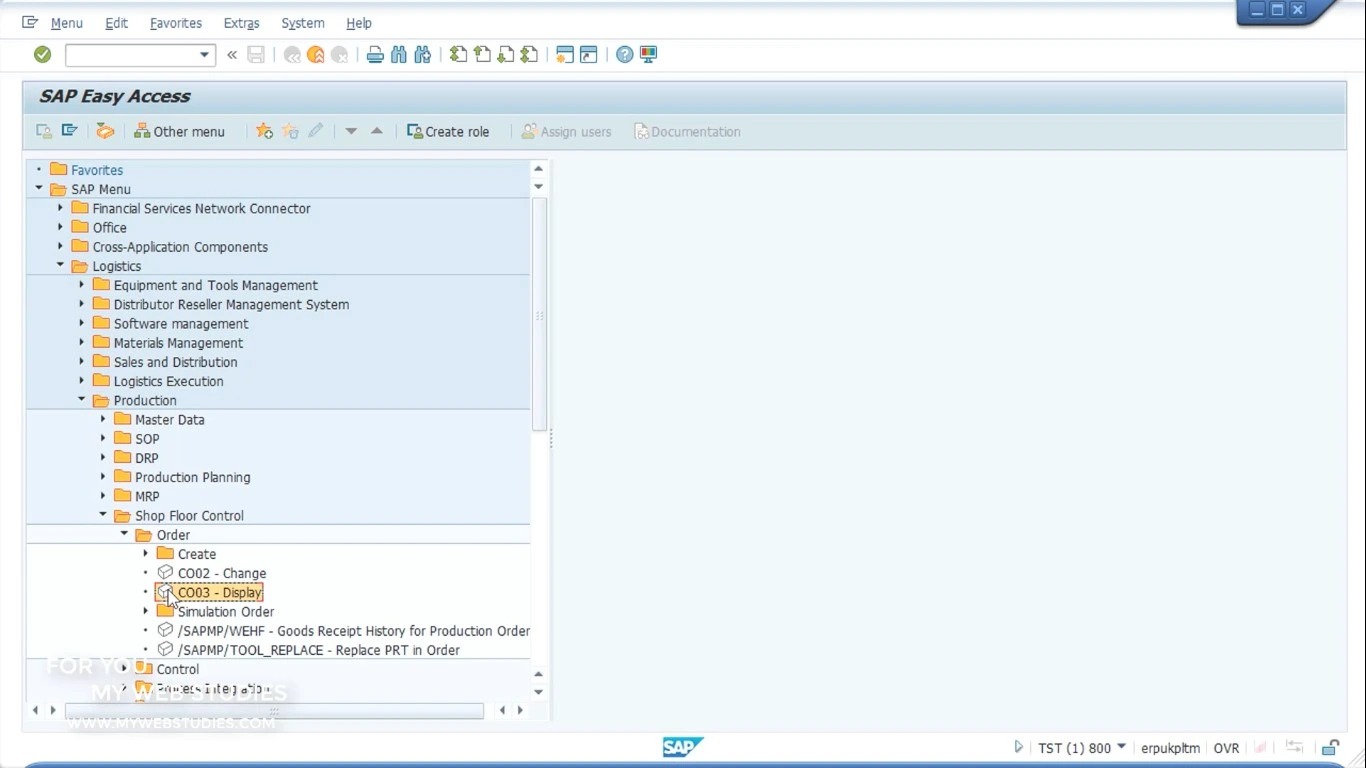This screenshot has height=768, width=1366.
Task: Click the Documentation button
Action: [x=688, y=131]
